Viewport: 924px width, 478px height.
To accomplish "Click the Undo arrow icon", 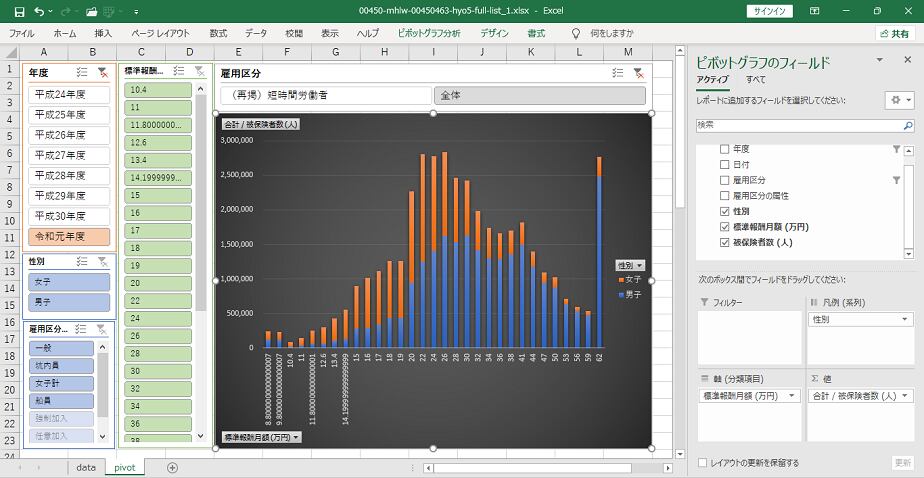I will pos(38,11).
